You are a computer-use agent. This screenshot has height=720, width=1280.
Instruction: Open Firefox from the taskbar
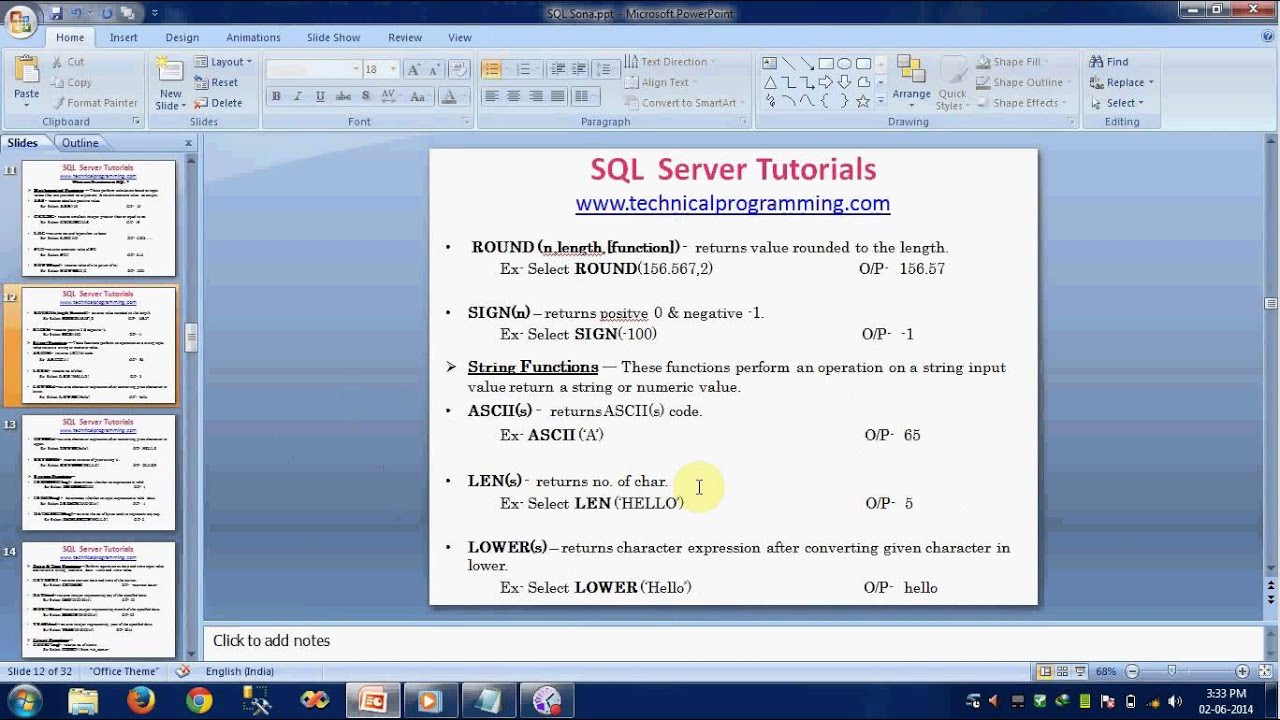click(141, 701)
